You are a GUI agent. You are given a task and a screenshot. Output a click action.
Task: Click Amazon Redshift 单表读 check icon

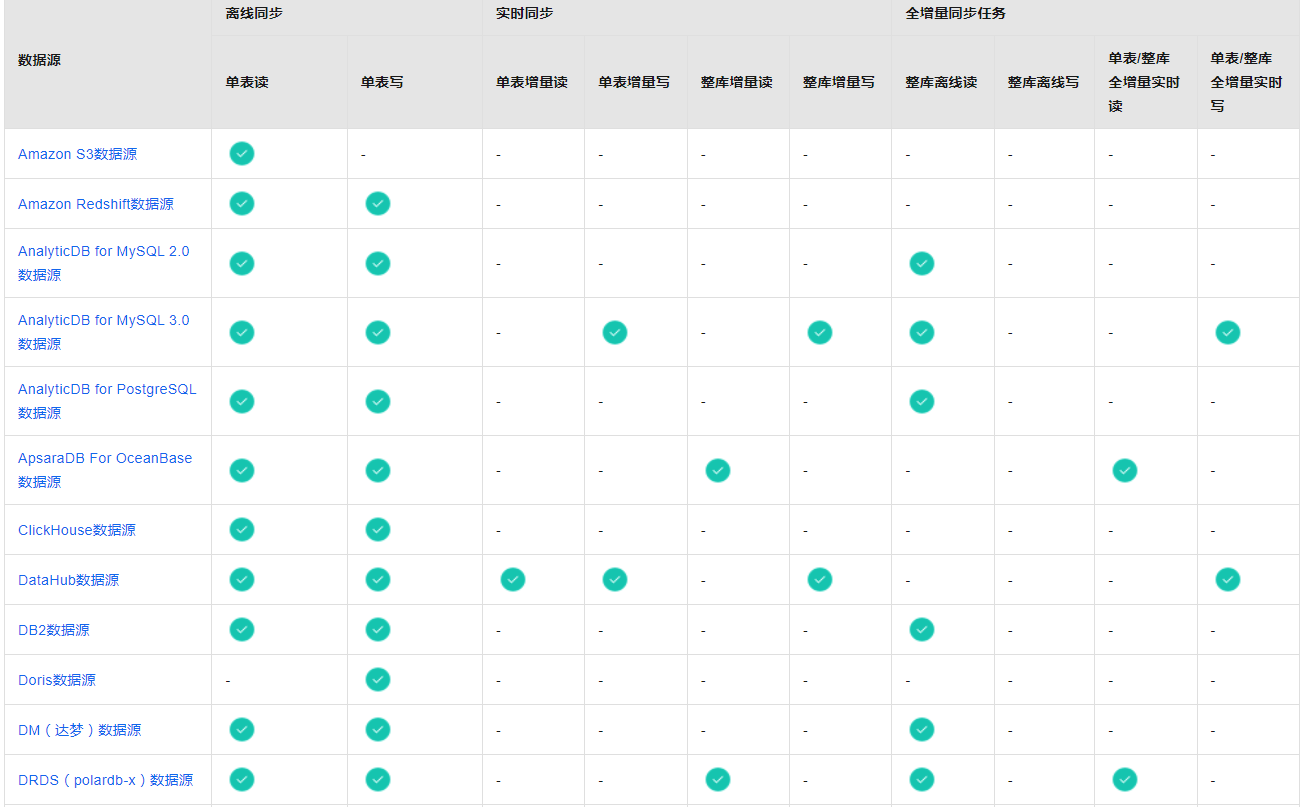pyautogui.click(x=242, y=204)
